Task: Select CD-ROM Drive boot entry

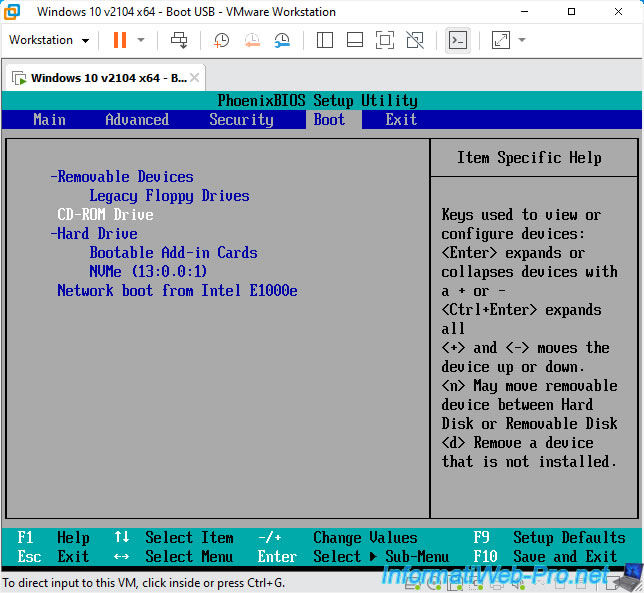Action: [105, 214]
